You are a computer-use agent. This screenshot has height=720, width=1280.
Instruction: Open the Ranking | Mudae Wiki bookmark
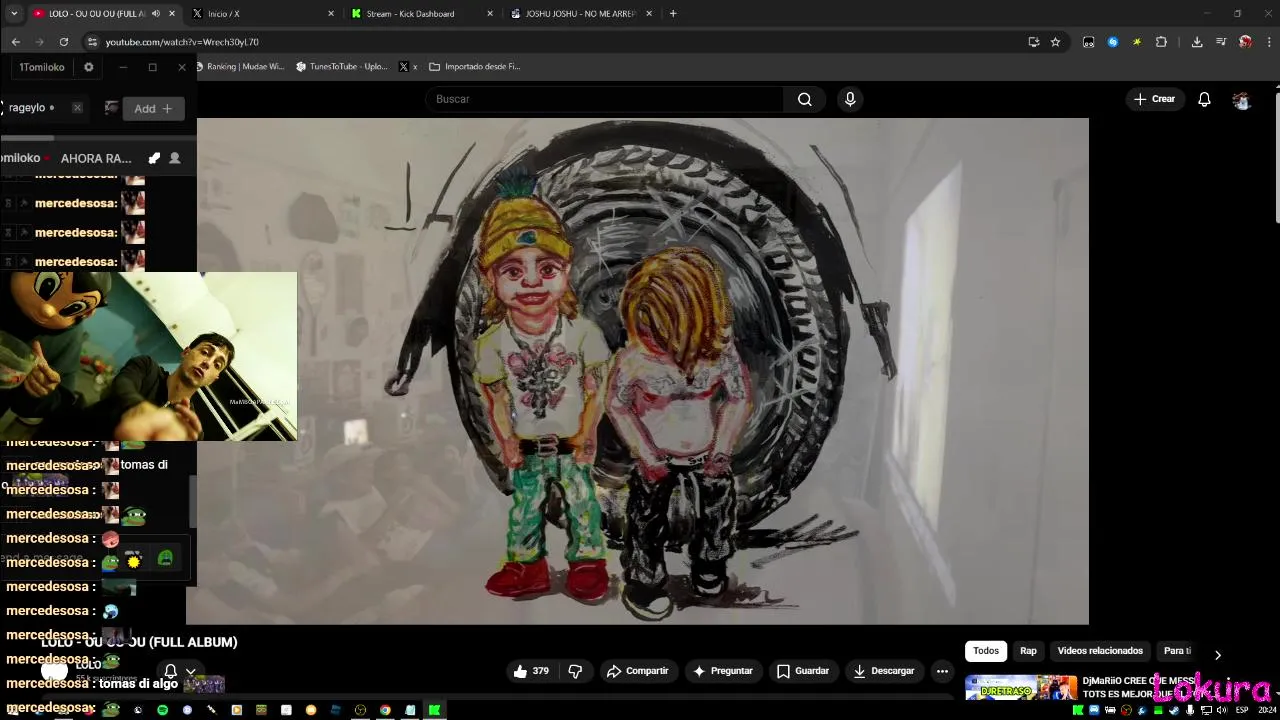point(240,67)
